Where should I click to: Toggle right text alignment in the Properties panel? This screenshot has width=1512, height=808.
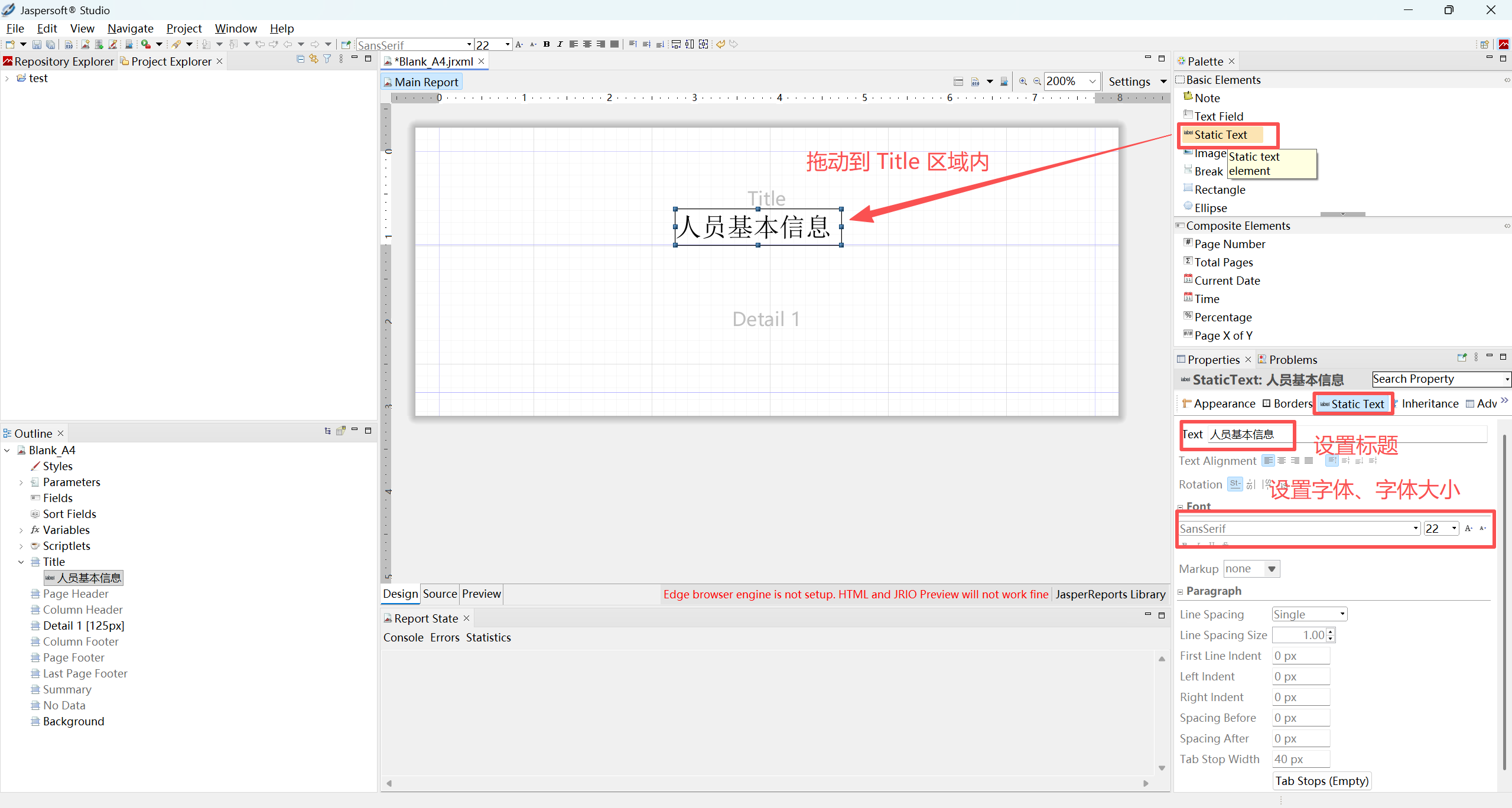pyautogui.click(x=1295, y=461)
